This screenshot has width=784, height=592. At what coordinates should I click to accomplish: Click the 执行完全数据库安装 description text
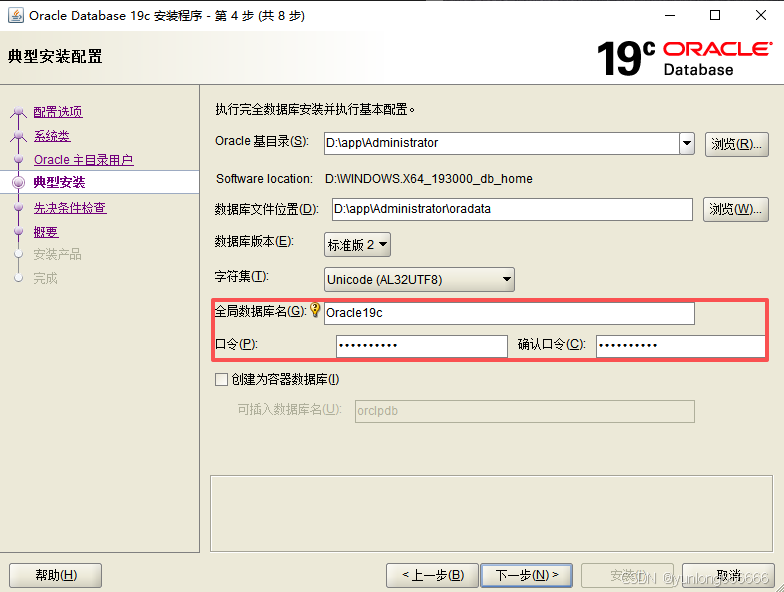coord(315,109)
